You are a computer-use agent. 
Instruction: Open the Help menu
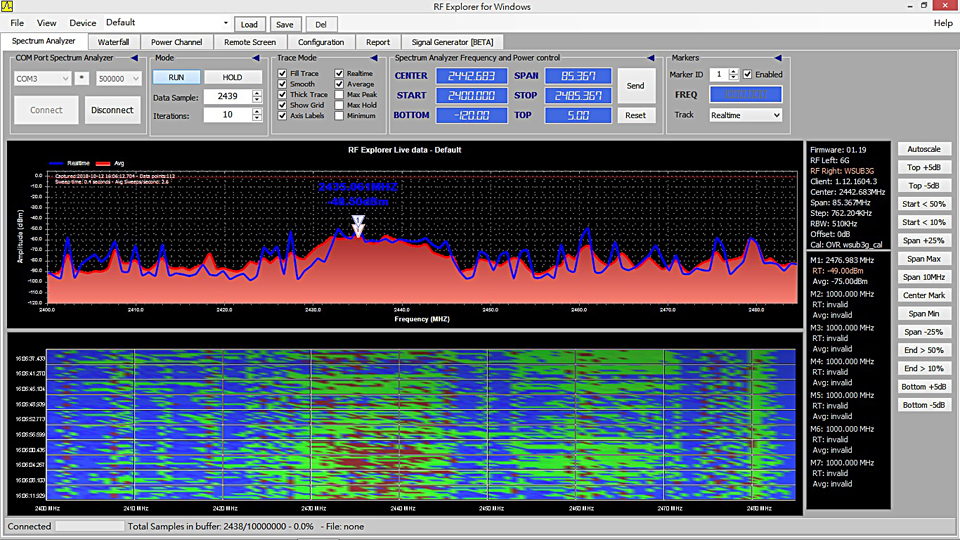point(943,23)
